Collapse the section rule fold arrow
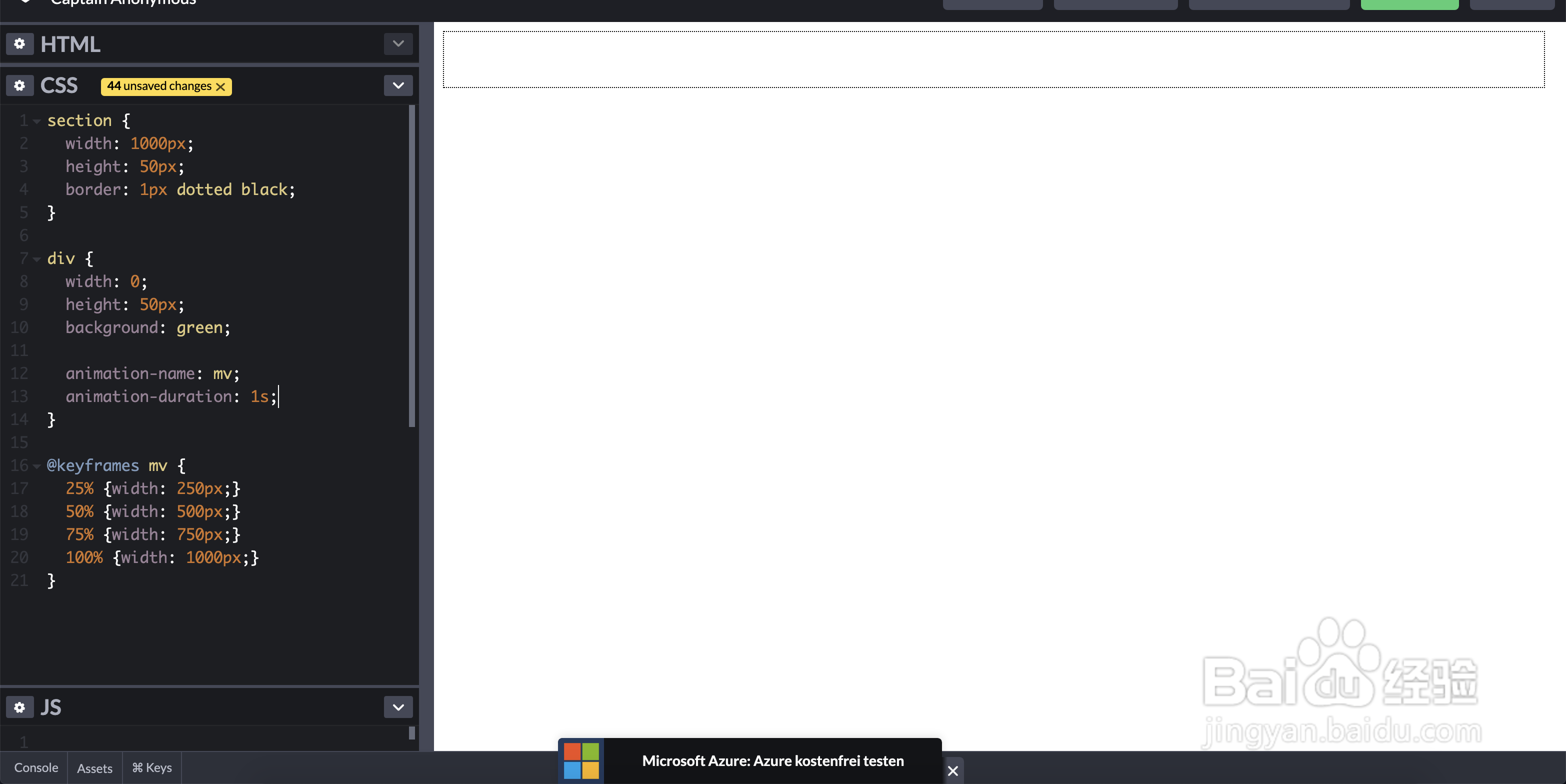This screenshot has height=784, width=1566. (37, 121)
